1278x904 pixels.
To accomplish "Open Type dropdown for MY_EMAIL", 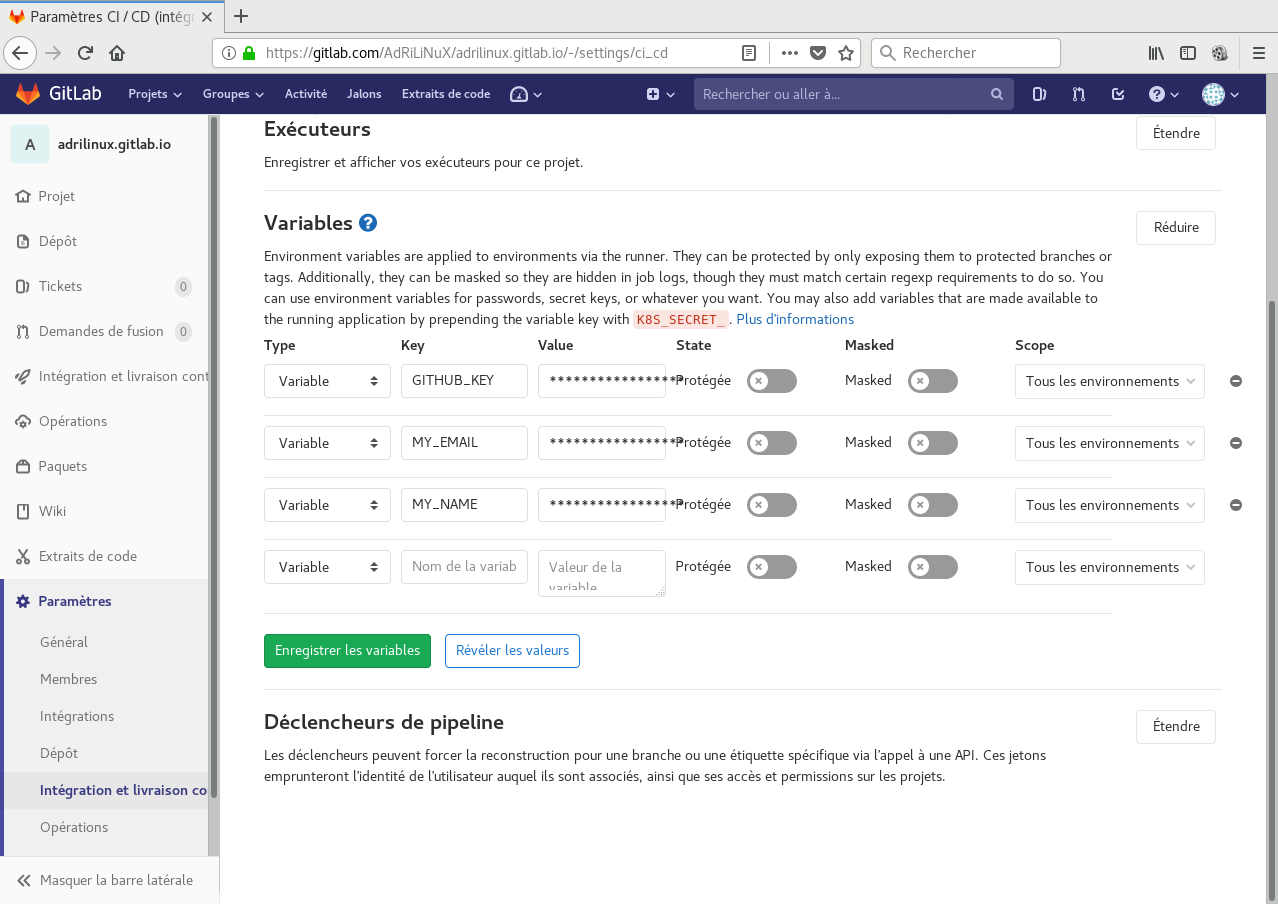I will [x=327, y=443].
